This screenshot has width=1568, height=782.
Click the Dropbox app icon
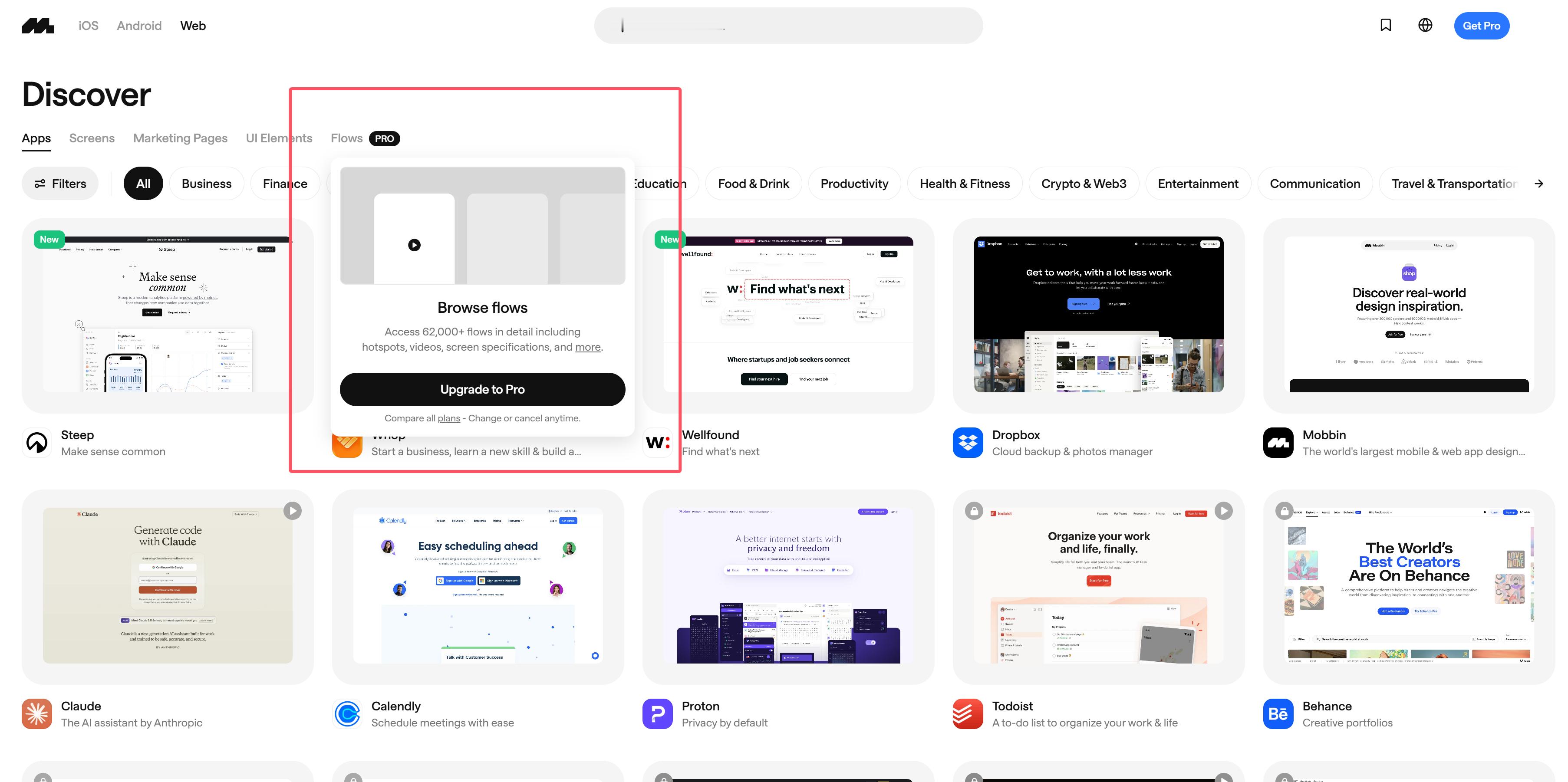[968, 442]
